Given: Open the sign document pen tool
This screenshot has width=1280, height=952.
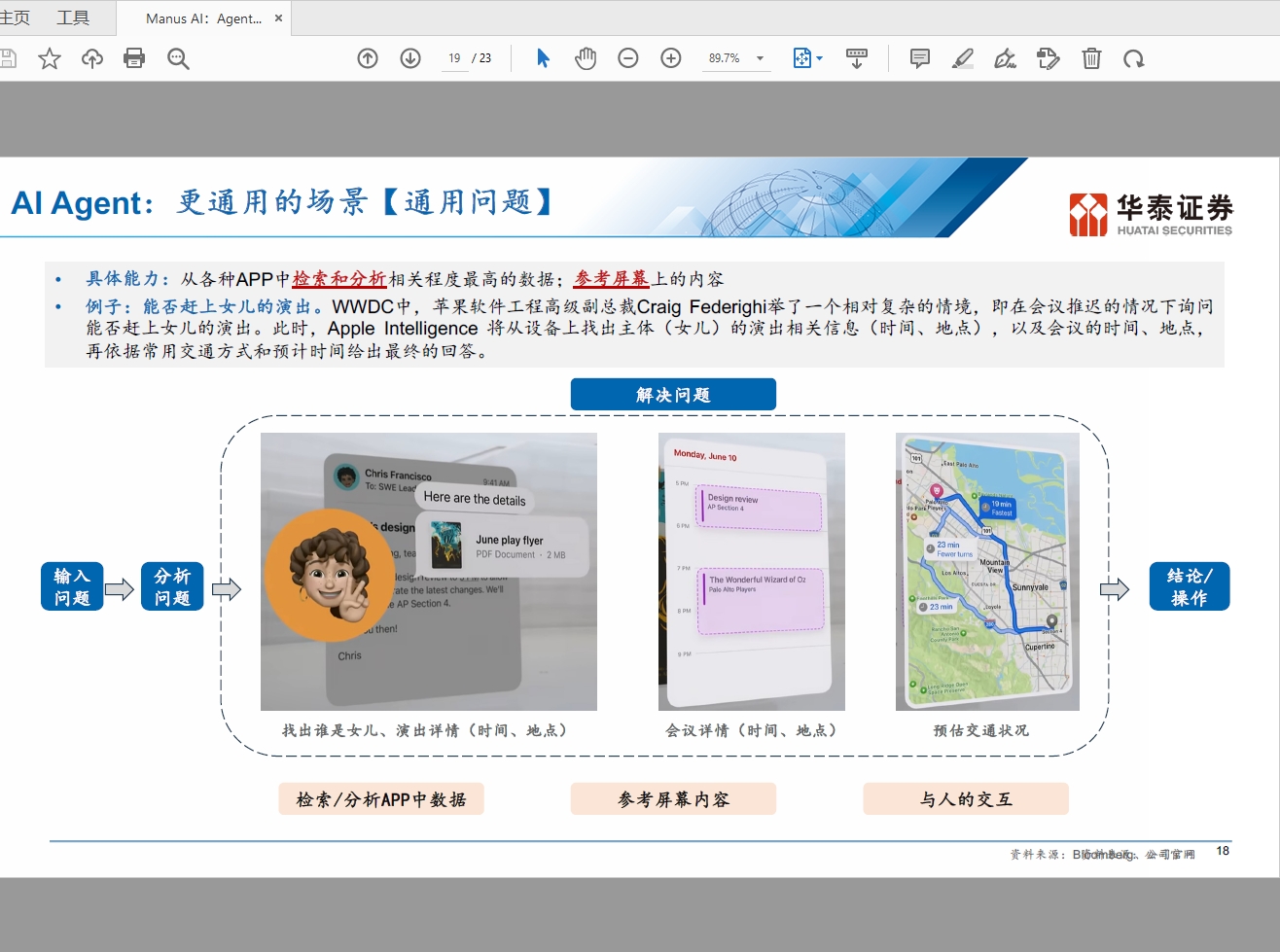Looking at the screenshot, I should click(1005, 58).
